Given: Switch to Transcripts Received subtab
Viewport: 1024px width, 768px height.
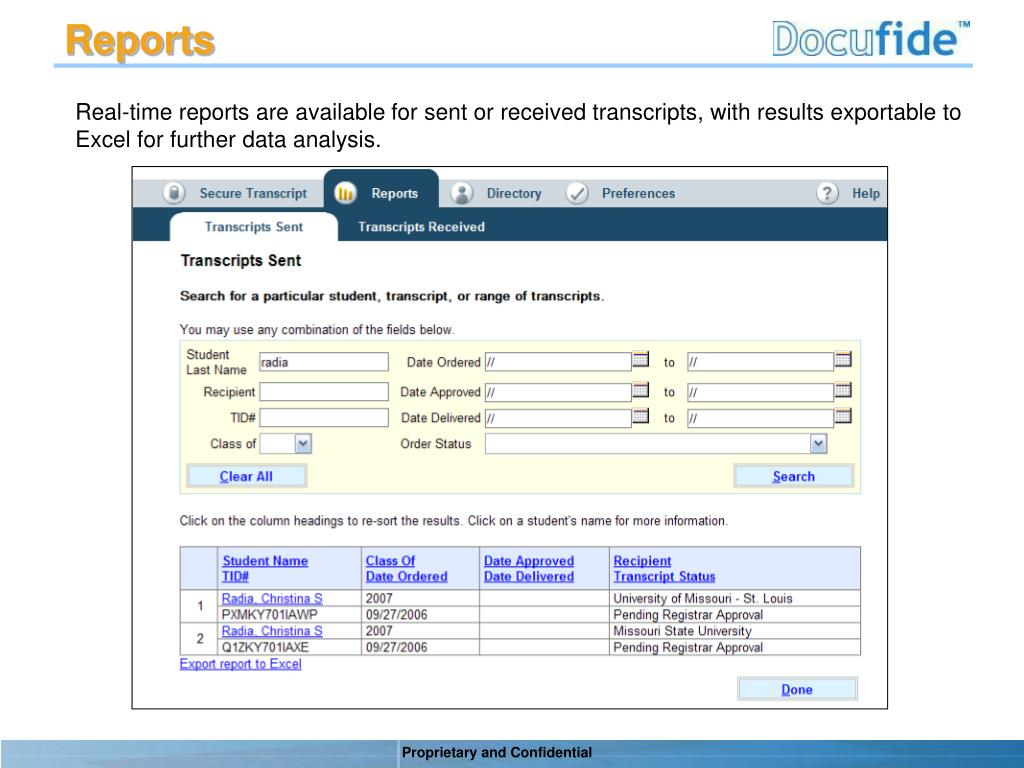Looking at the screenshot, I should (x=421, y=227).
